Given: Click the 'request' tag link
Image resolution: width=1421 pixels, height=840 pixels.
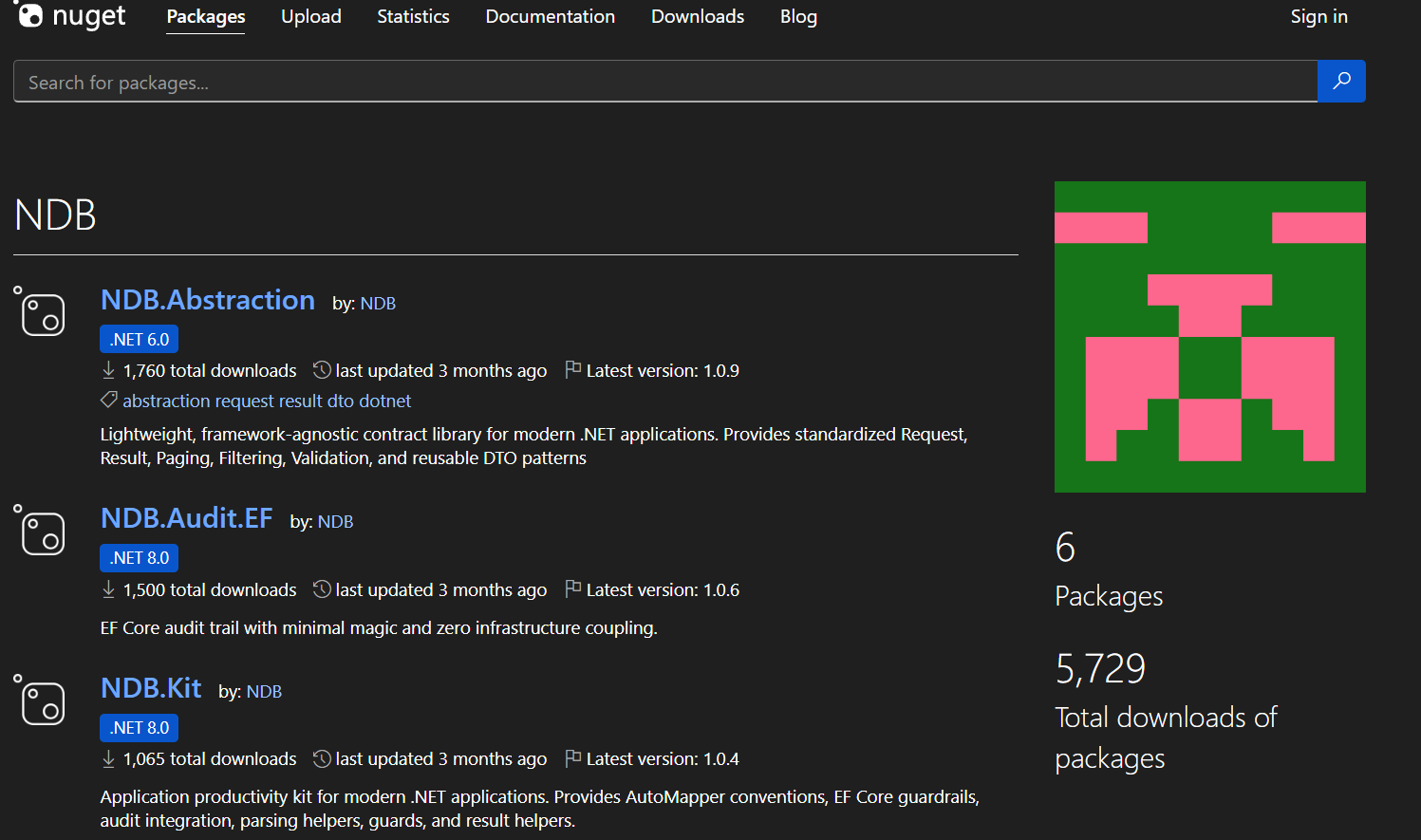Looking at the screenshot, I should [244, 401].
